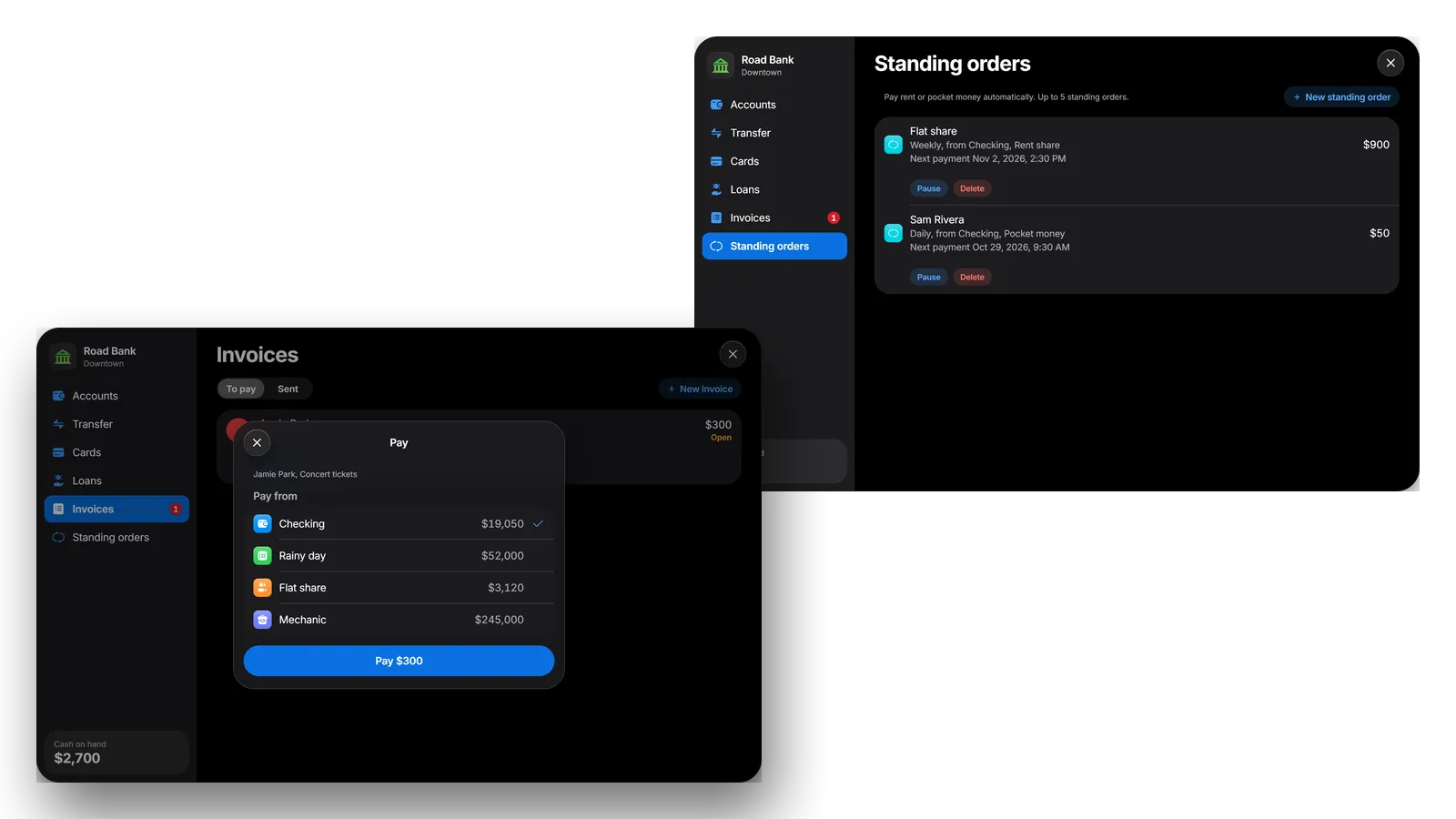Select Transfer icon in Invoices window sidebar

(58, 424)
